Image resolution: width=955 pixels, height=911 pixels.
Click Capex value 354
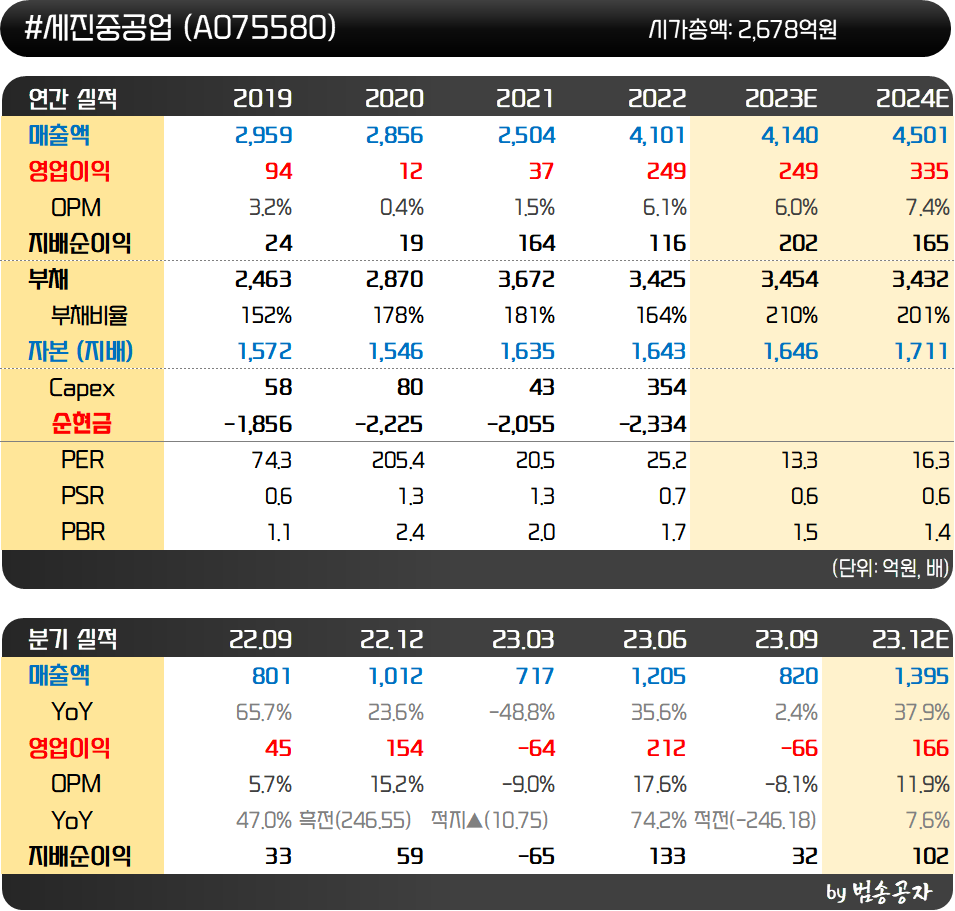click(667, 387)
